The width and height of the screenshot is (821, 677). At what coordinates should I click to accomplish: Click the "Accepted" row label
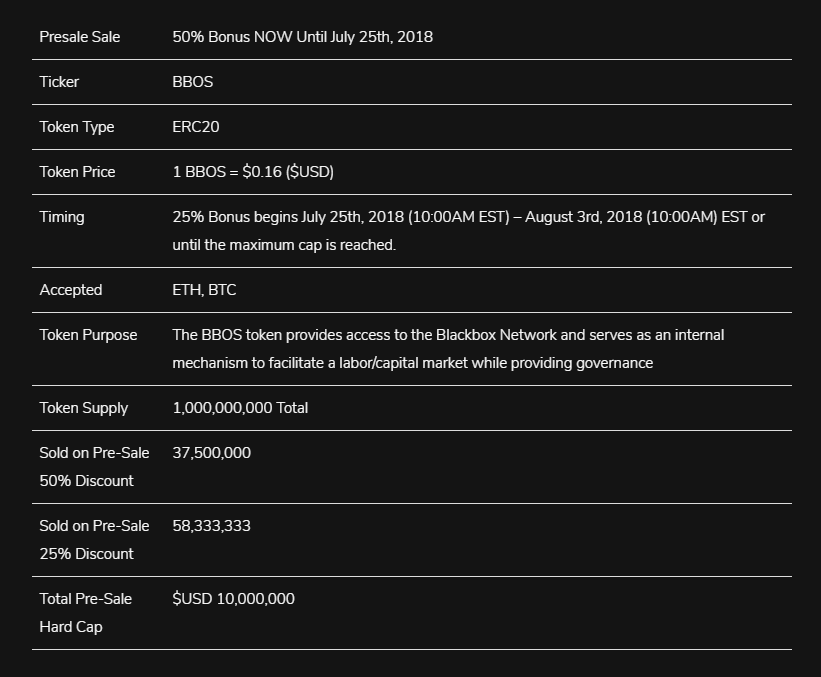point(71,290)
